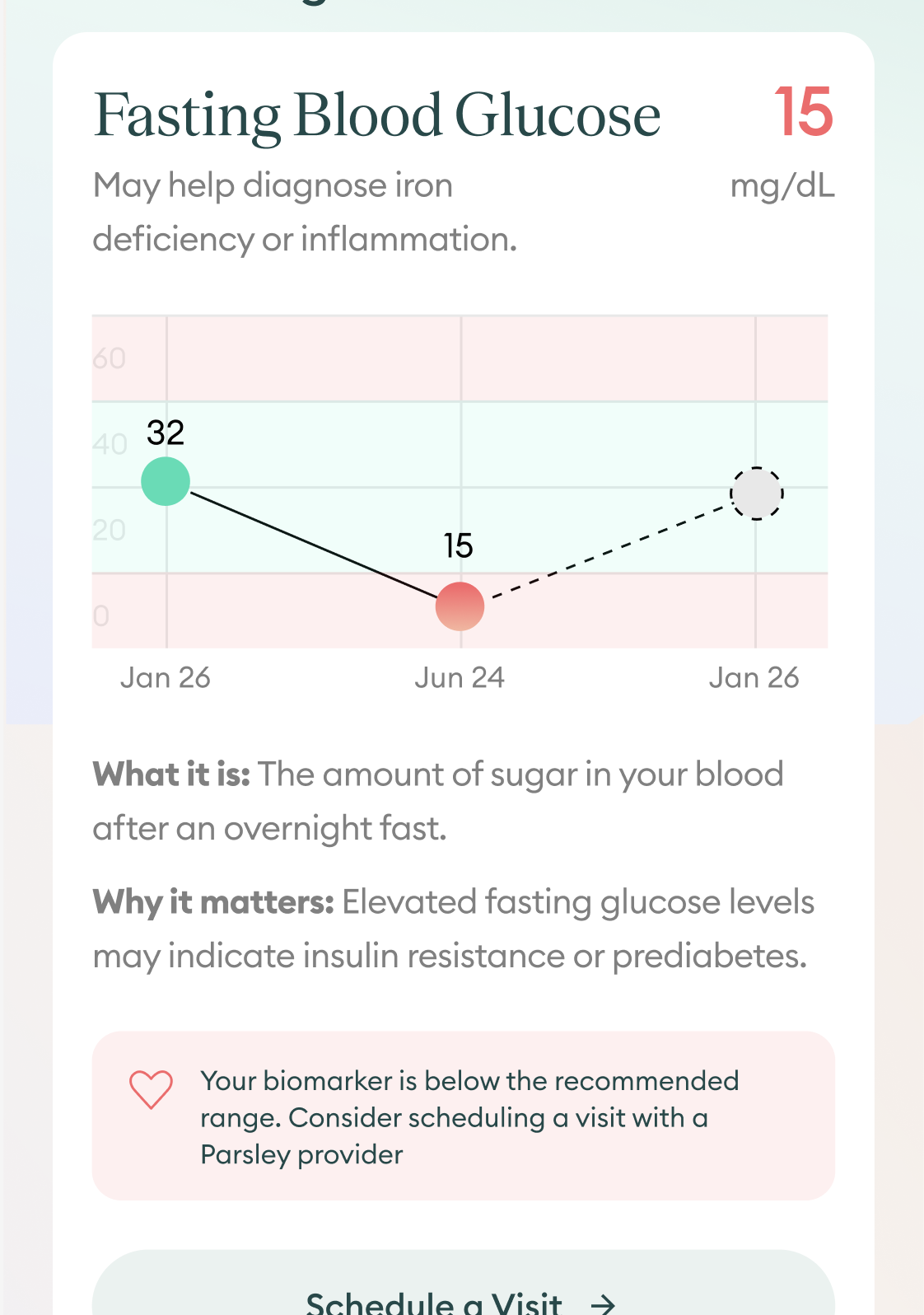Select the red data point for Jun 24
The height and width of the screenshot is (1315, 924).
click(x=460, y=606)
